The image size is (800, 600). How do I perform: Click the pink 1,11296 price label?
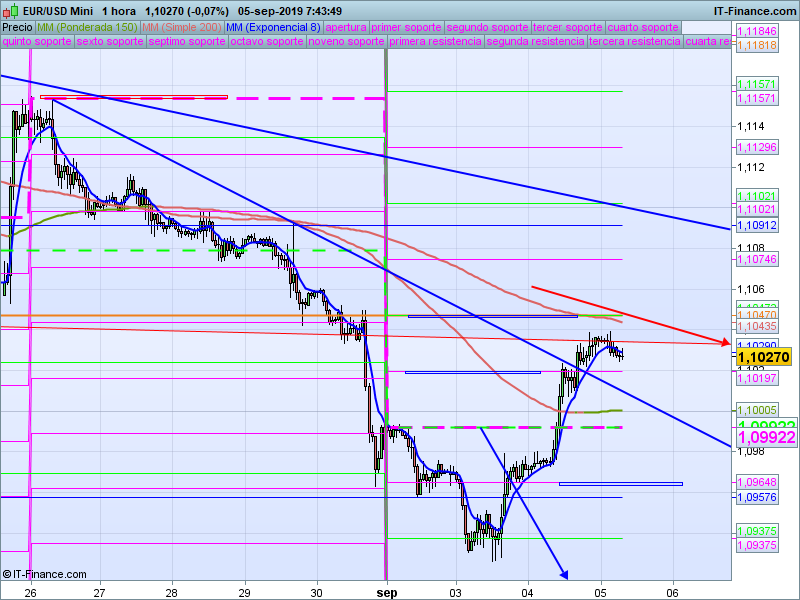tap(756, 147)
